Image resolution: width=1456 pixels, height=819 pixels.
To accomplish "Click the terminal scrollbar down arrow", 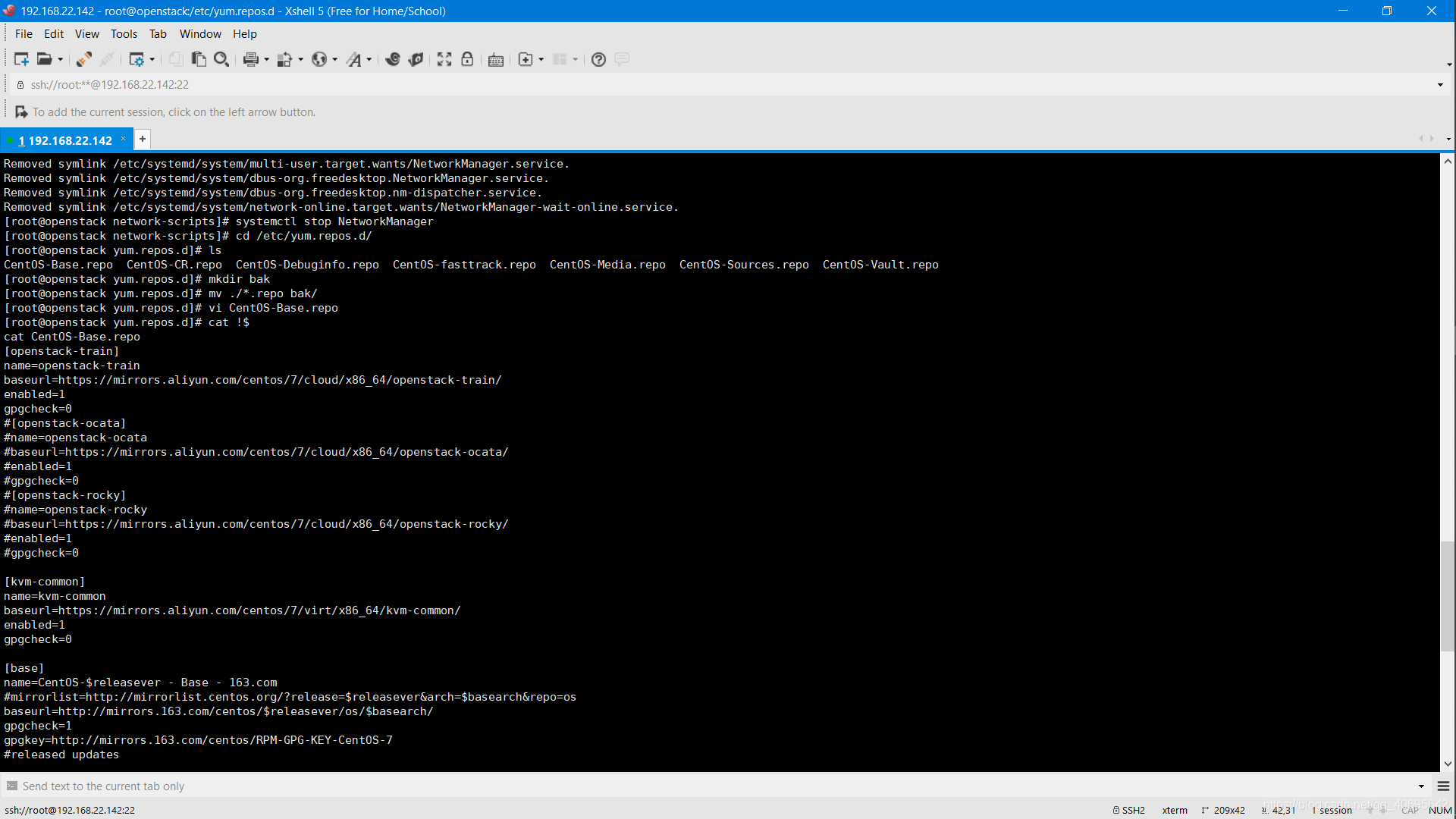I will point(1448,764).
